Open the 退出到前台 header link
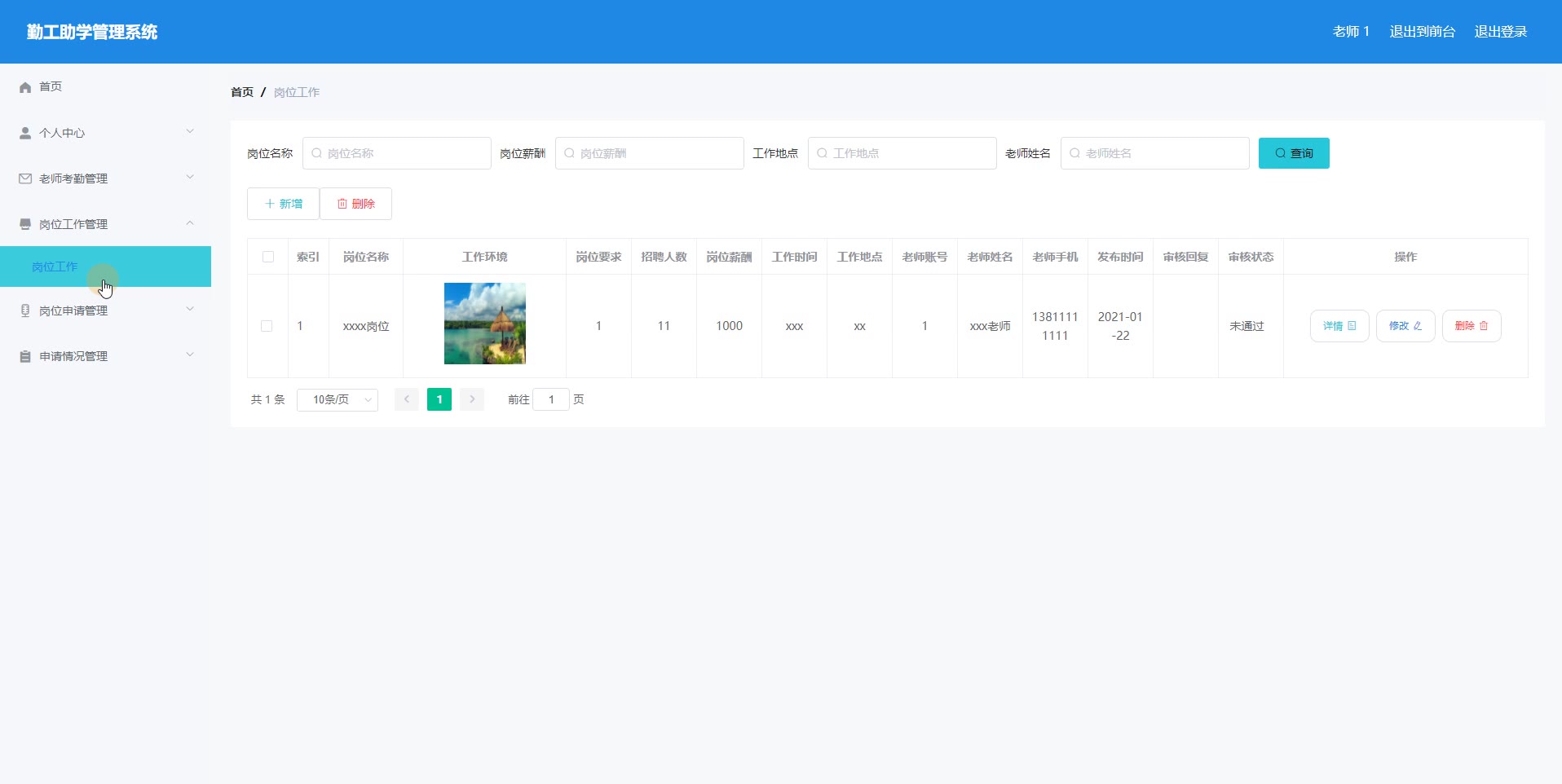 (1422, 32)
